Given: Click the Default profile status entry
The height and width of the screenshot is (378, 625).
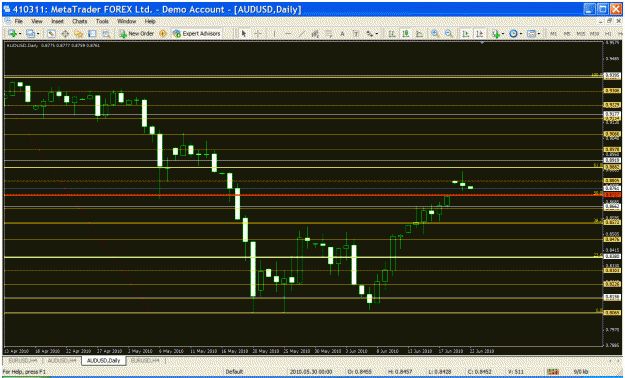Looking at the screenshot, I should [x=234, y=372].
